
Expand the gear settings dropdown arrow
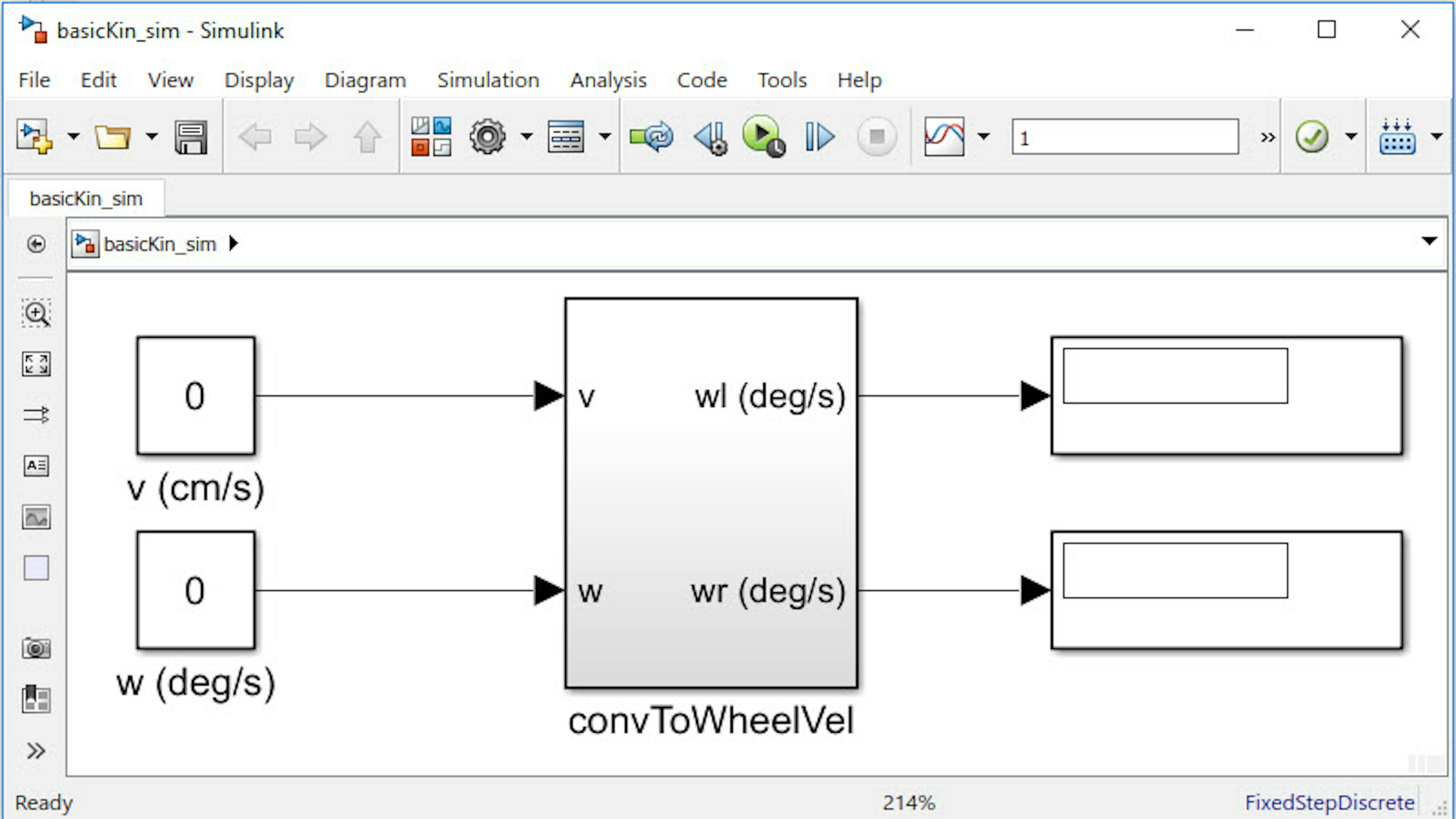click(x=527, y=136)
